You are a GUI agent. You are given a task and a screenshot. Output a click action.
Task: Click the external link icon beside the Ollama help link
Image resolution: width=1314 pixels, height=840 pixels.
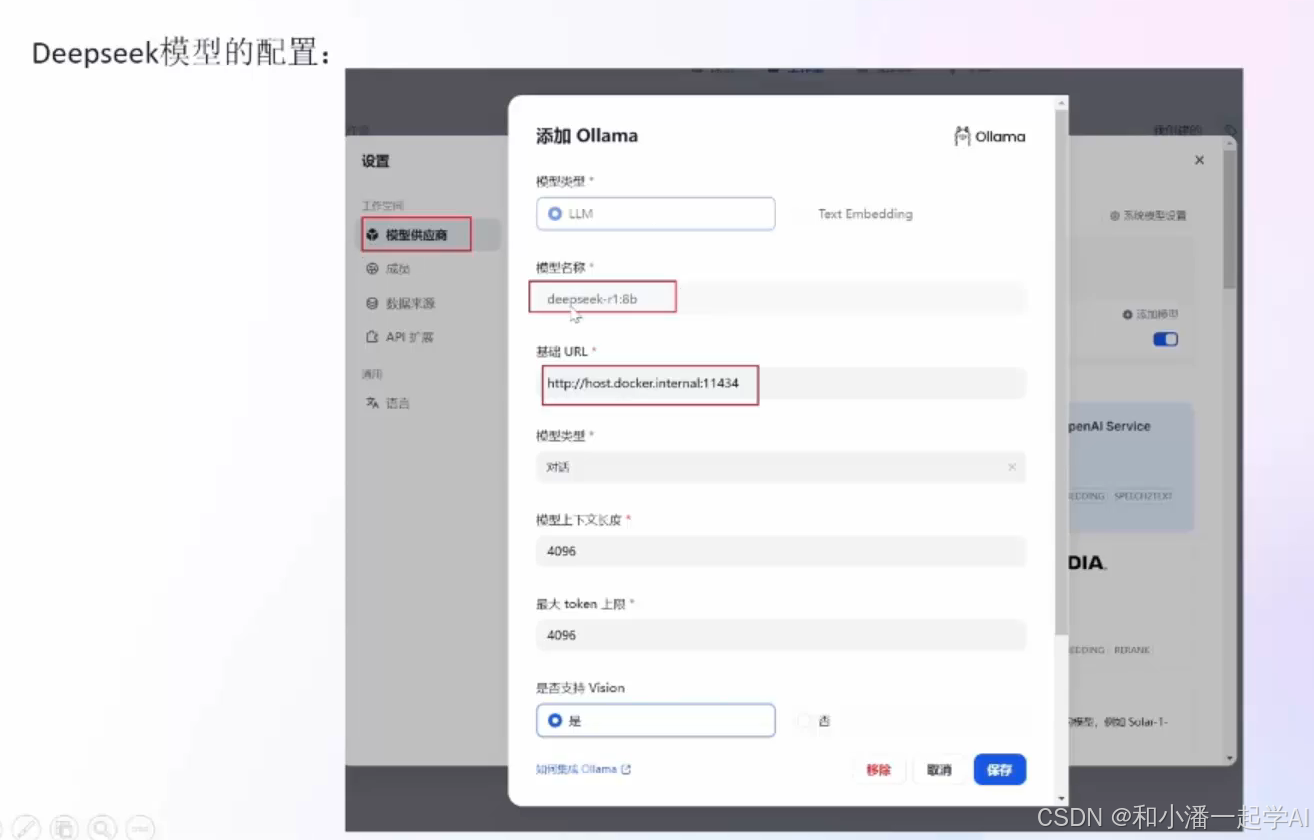point(626,769)
